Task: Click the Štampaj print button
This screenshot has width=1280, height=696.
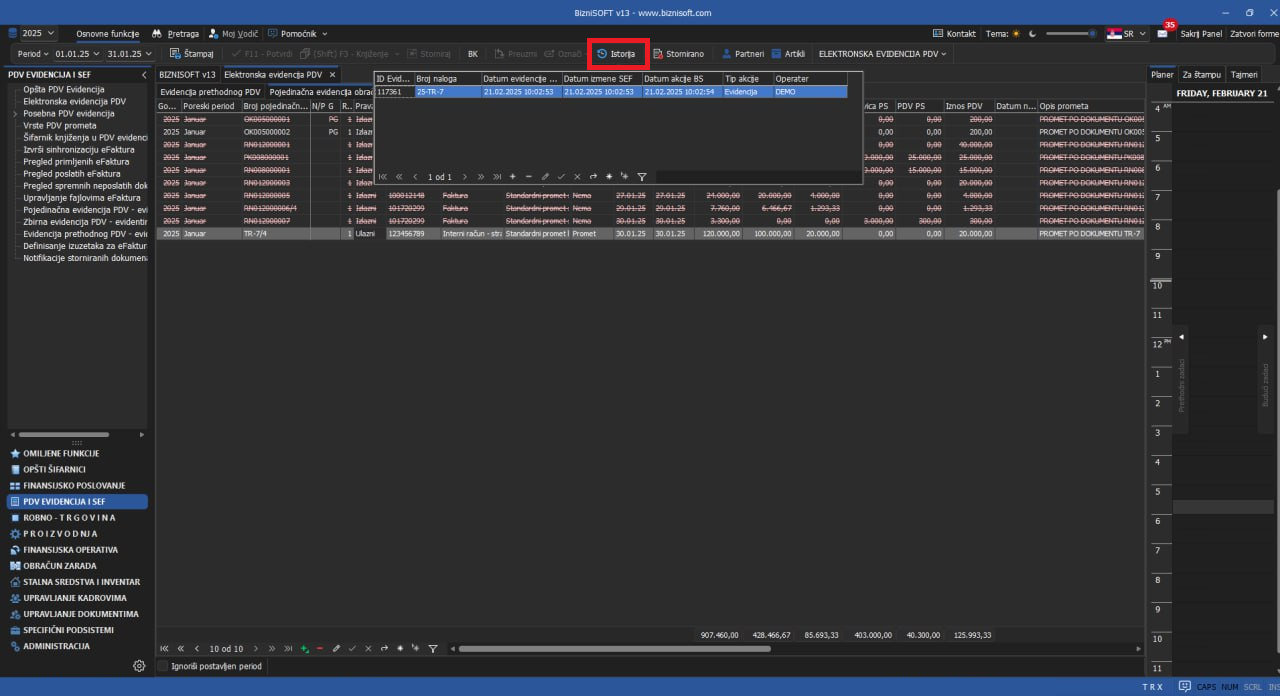Action: point(191,54)
